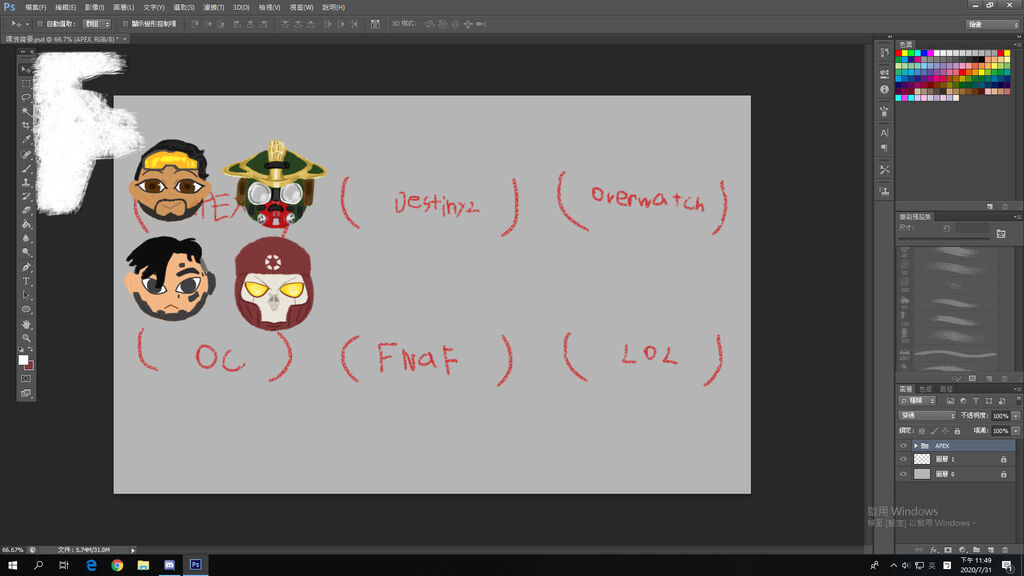This screenshot has width=1024, height=576.
Task: Switch to the 色版 channels tab
Action: point(925,389)
